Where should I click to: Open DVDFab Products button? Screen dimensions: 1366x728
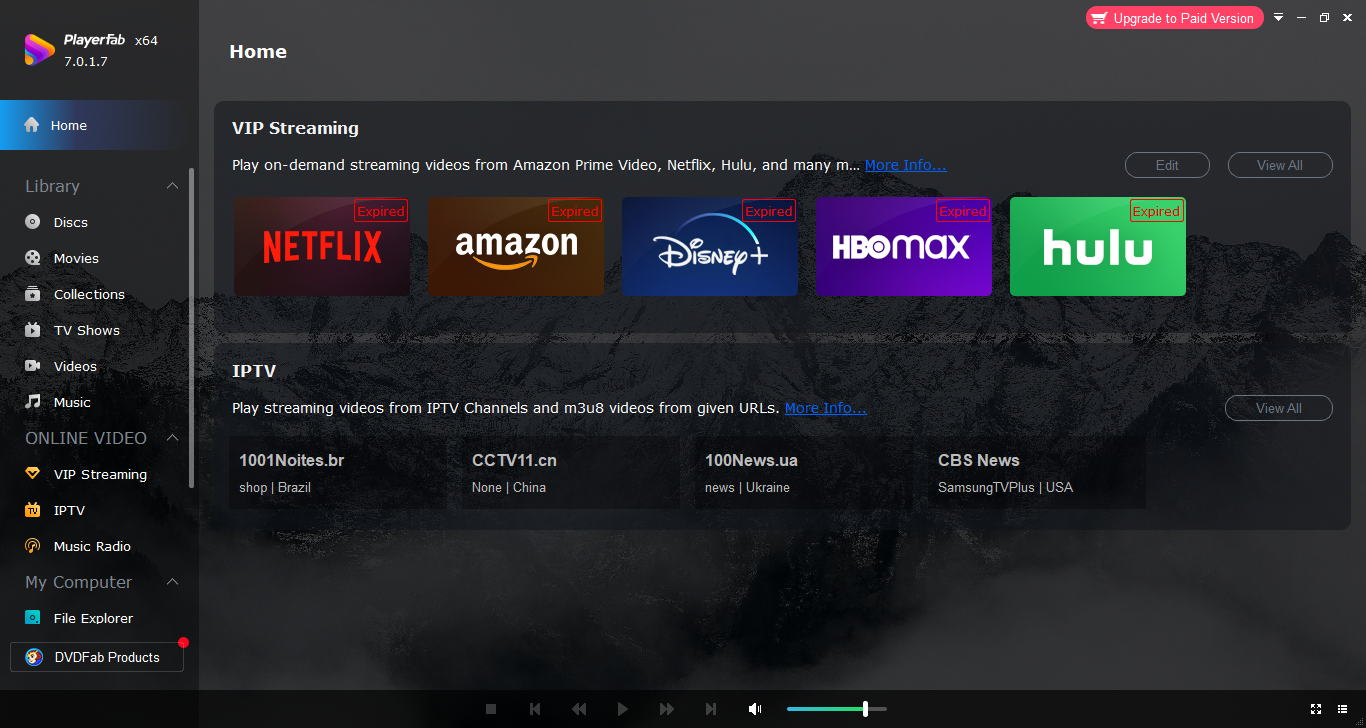pos(97,657)
